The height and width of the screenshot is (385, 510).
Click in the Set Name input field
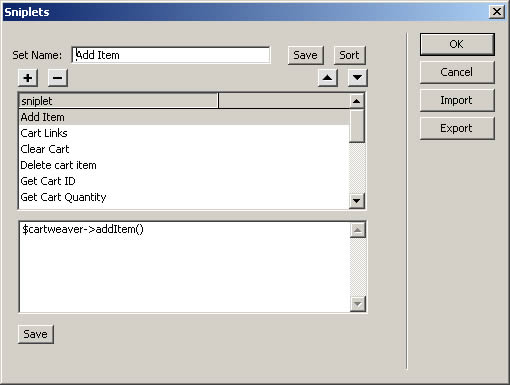click(x=171, y=55)
